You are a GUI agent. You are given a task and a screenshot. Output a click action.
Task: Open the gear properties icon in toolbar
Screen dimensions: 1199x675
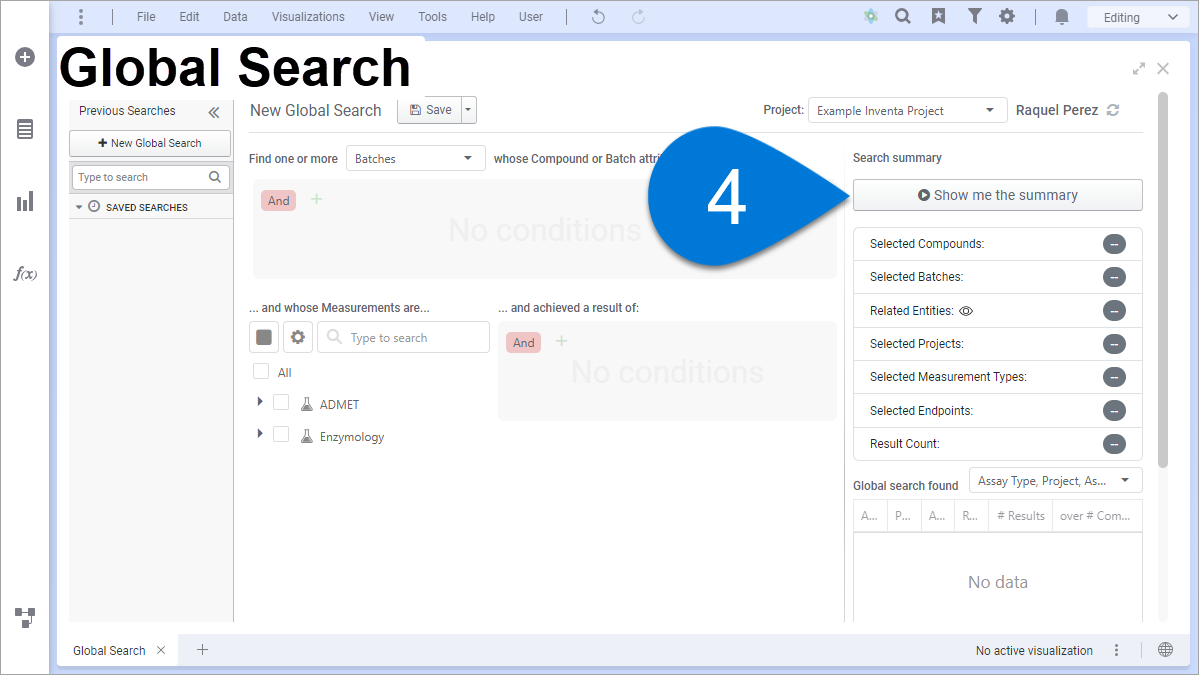1007,16
